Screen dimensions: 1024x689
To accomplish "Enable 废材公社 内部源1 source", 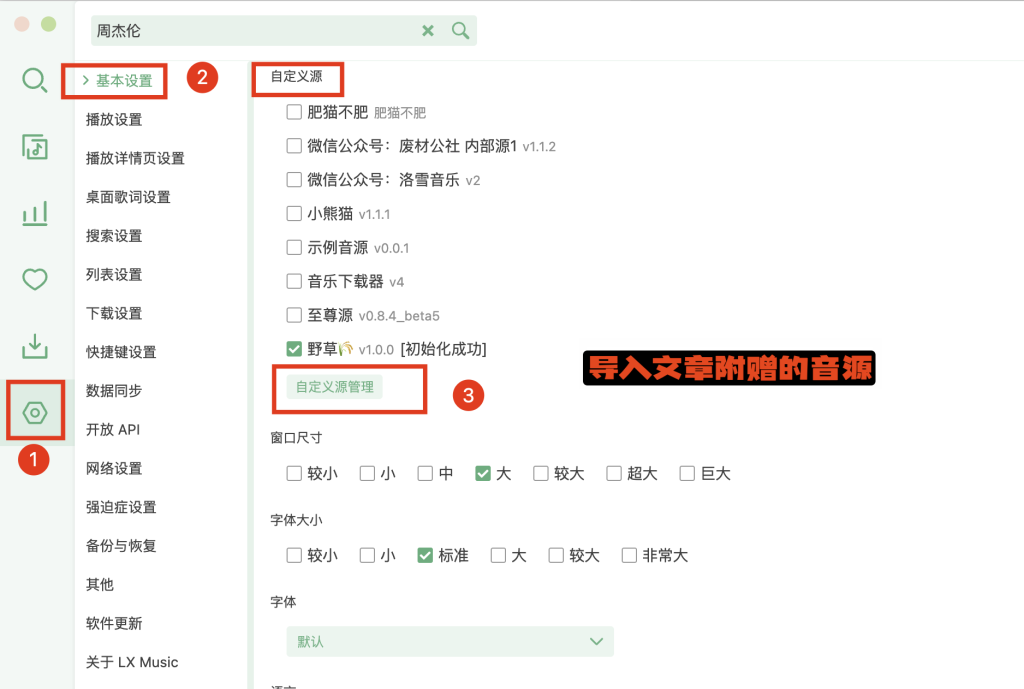I will (x=294, y=146).
